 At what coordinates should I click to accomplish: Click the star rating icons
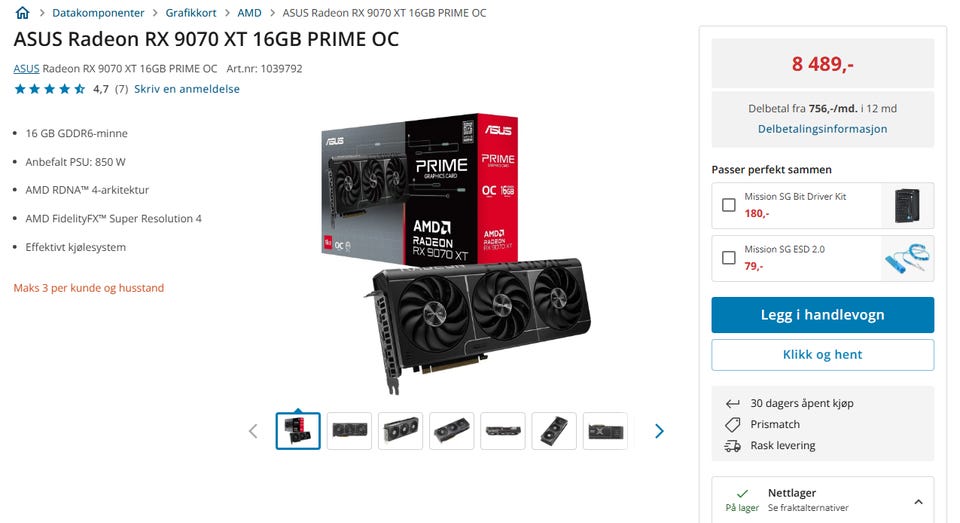pos(50,89)
